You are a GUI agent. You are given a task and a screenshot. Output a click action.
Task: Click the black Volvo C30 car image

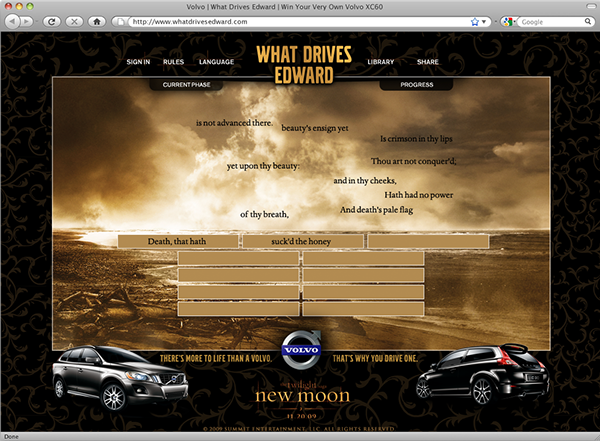coord(483,374)
